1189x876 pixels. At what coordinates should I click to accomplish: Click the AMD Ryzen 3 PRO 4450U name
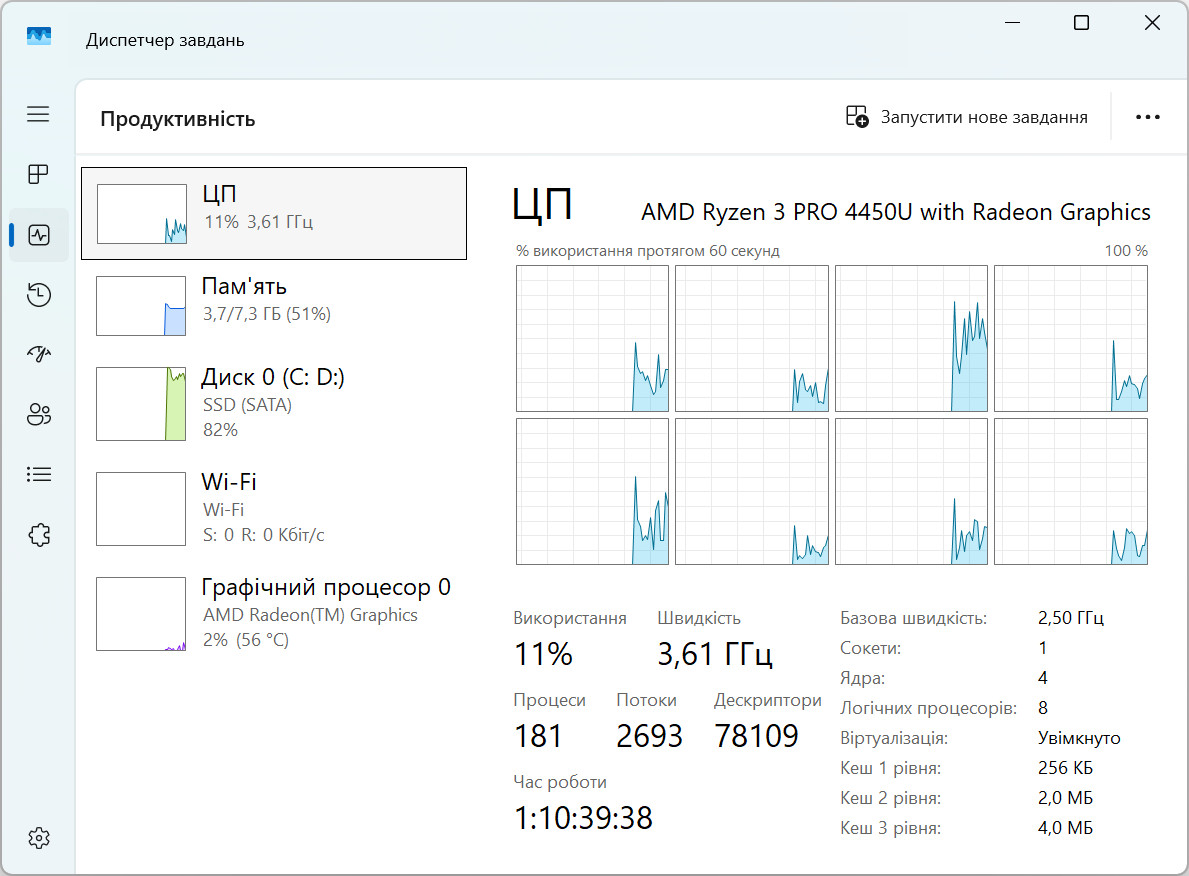[x=896, y=212]
